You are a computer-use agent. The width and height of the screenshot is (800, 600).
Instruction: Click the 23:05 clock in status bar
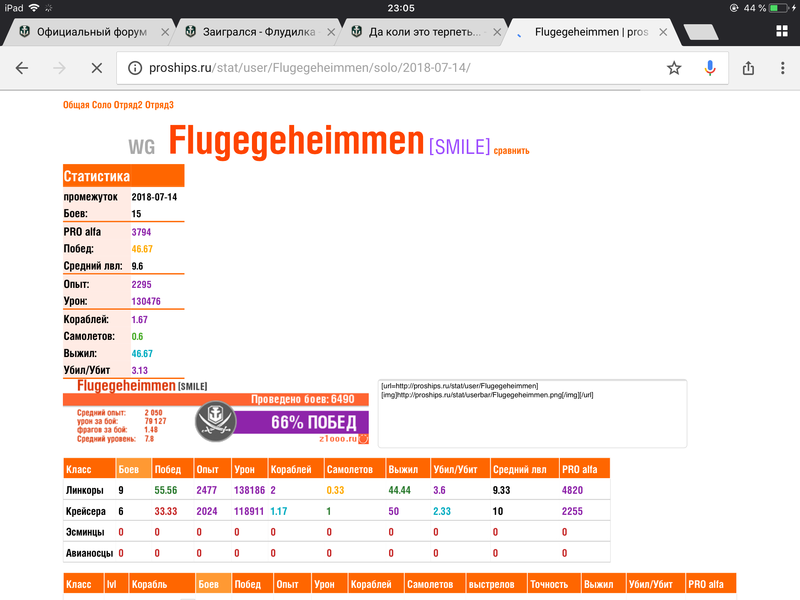[401, 8]
